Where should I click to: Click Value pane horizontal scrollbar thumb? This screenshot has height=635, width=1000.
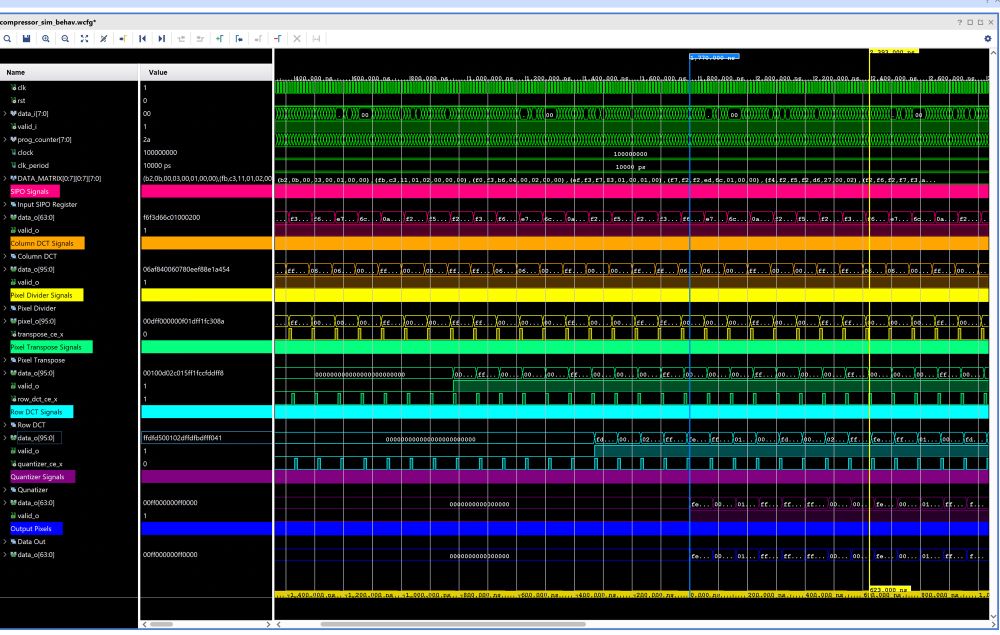[161, 624]
